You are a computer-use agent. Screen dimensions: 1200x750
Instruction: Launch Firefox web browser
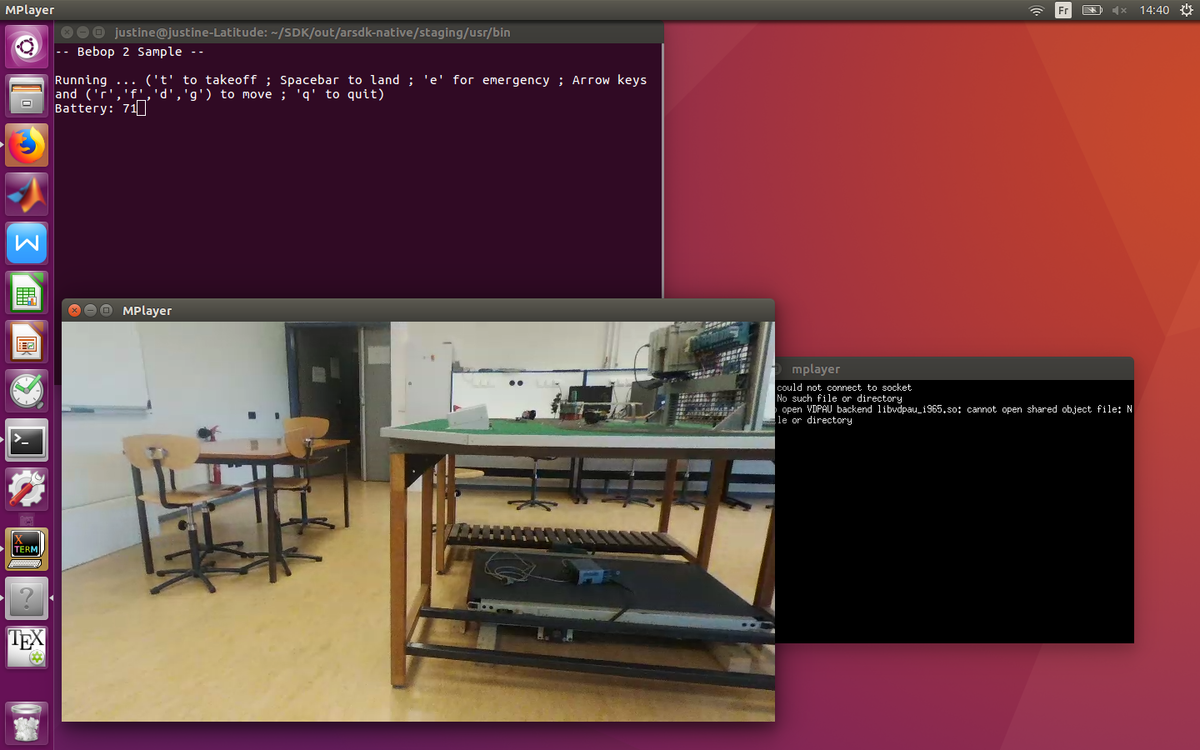[x=28, y=145]
